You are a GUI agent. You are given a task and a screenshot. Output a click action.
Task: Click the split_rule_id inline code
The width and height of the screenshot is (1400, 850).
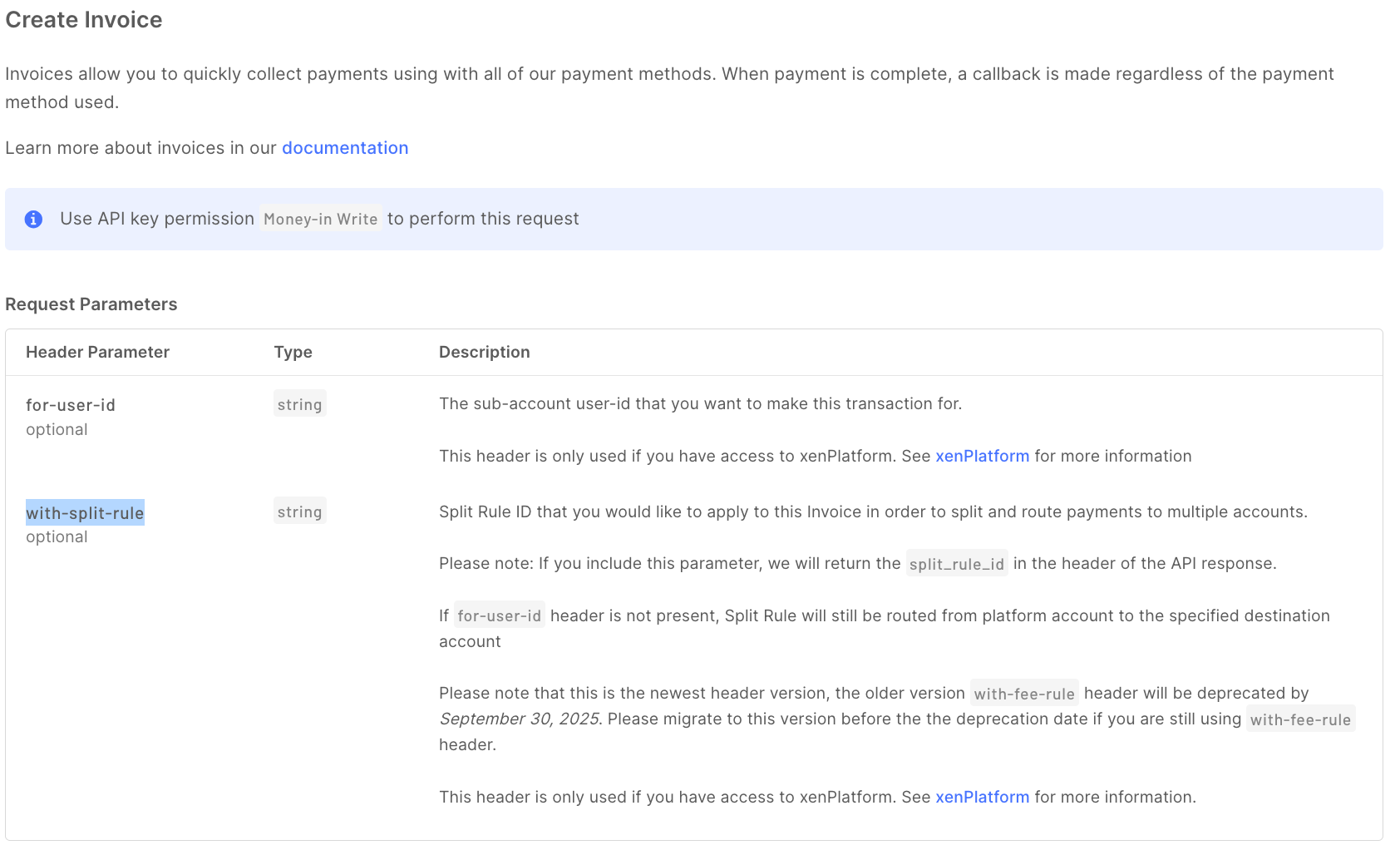point(957,564)
